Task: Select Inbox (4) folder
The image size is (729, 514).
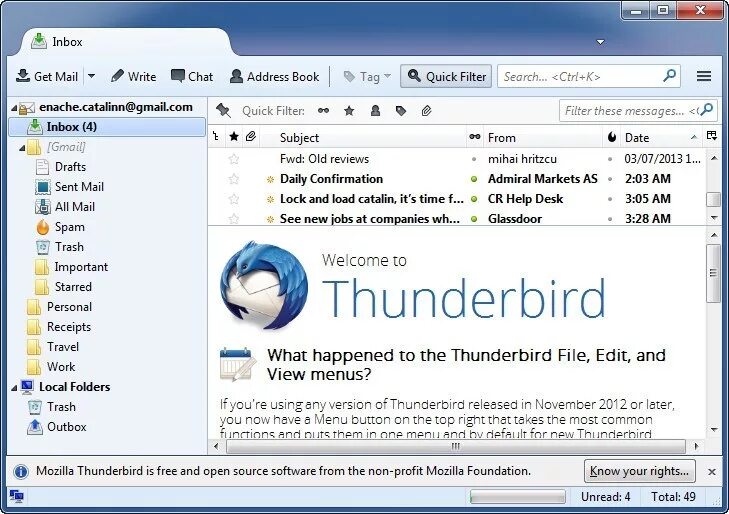Action: (107, 127)
